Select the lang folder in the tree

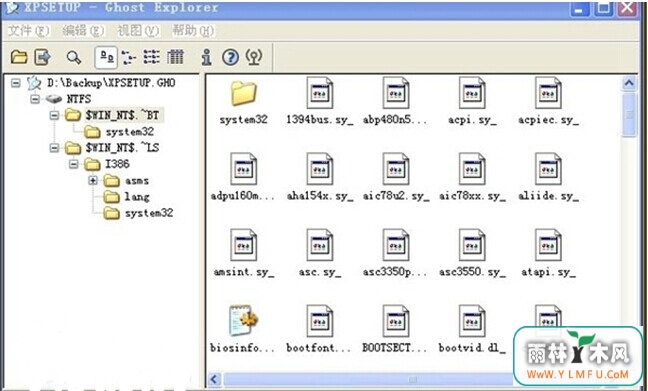(137, 197)
